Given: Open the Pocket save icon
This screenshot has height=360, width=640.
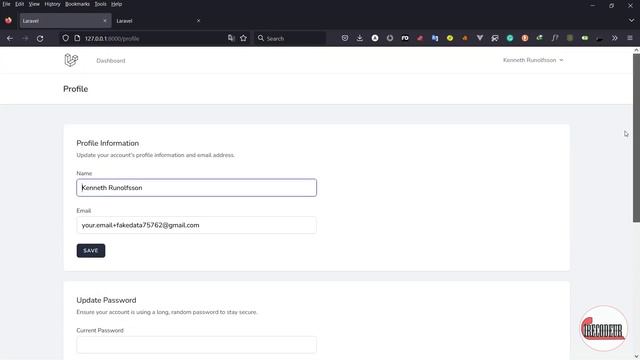Looking at the screenshot, I should click(x=345, y=38).
